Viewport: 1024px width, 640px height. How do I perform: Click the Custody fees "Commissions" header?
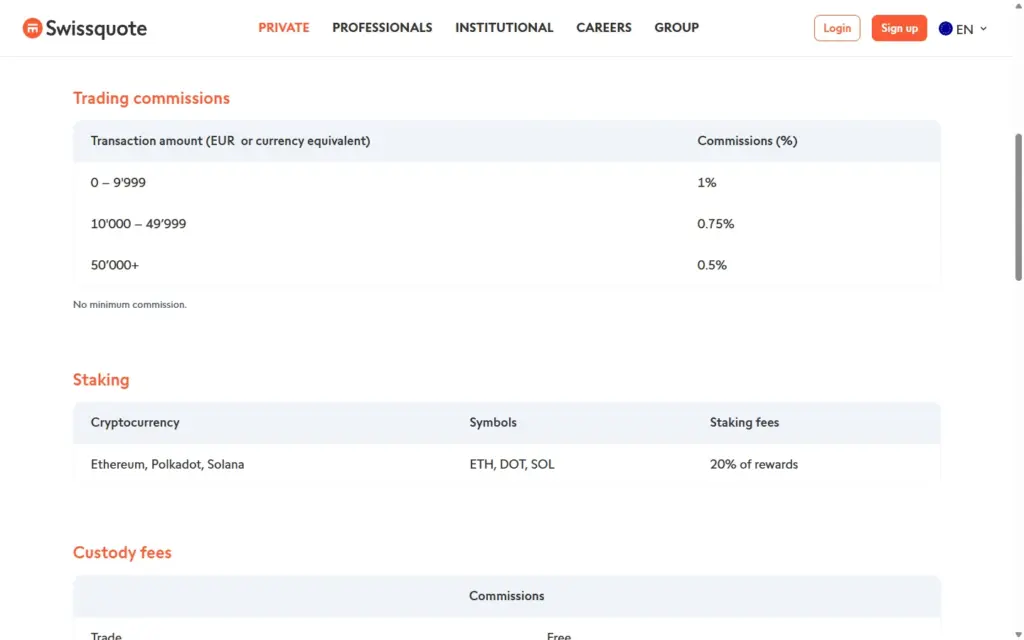(x=507, y=596)
